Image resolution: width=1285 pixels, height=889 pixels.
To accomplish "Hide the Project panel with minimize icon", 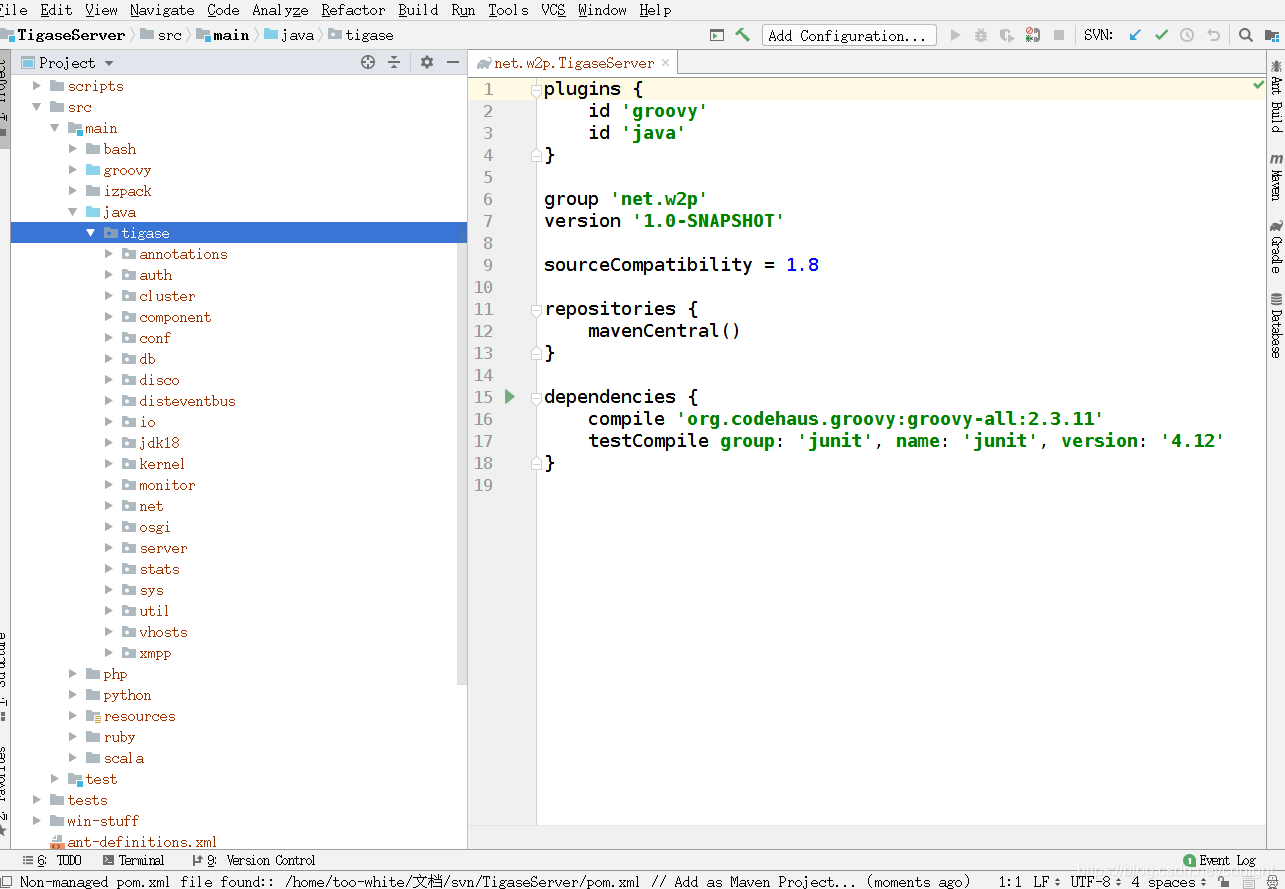I will (x=453, y=62).
